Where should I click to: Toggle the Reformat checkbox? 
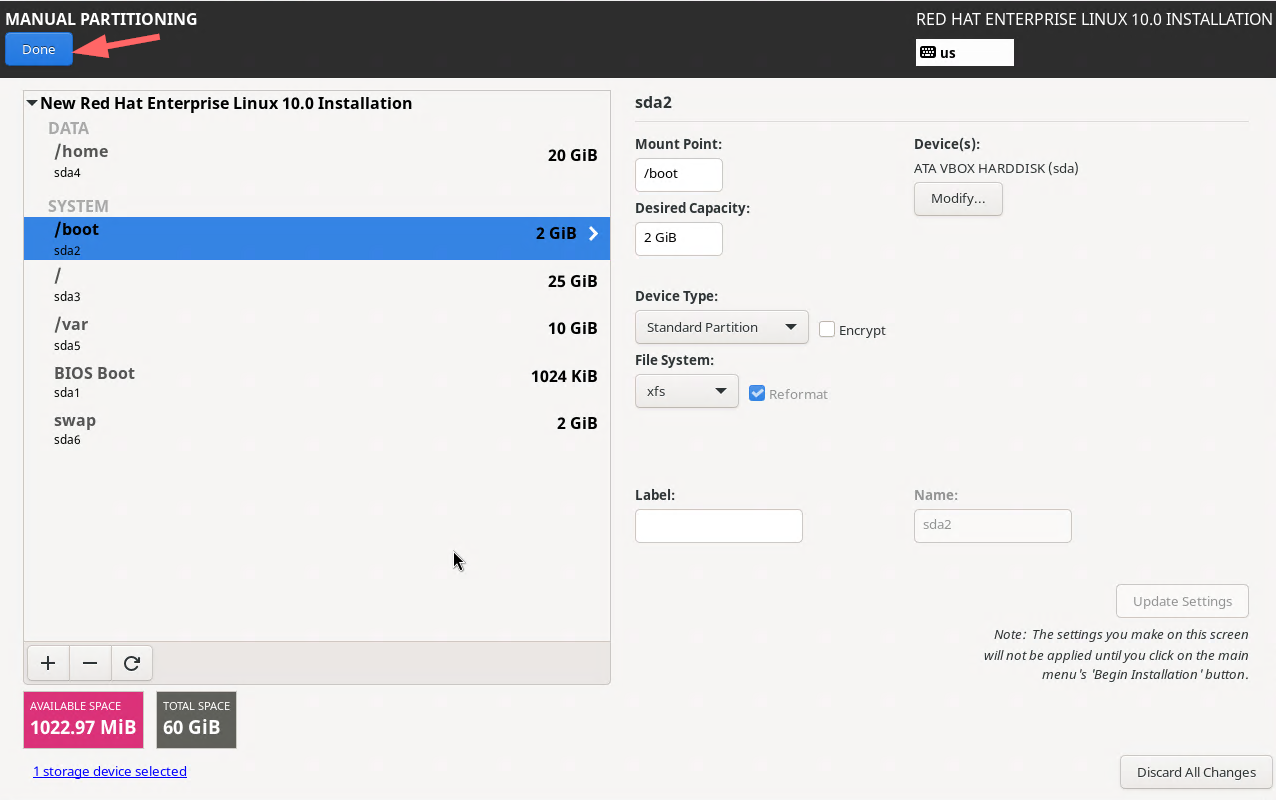(x=757, y=393)
